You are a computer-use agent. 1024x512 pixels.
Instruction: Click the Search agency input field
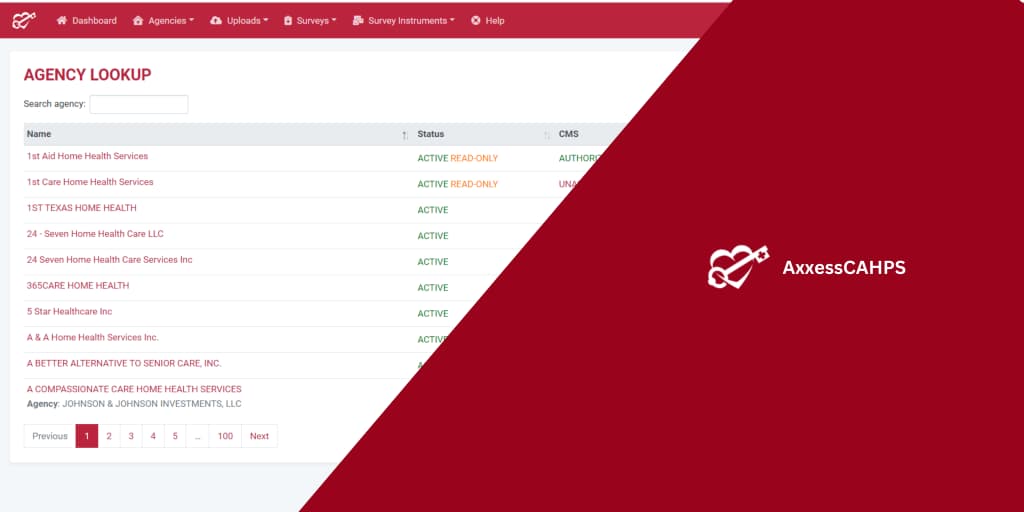tap(139, 104)
